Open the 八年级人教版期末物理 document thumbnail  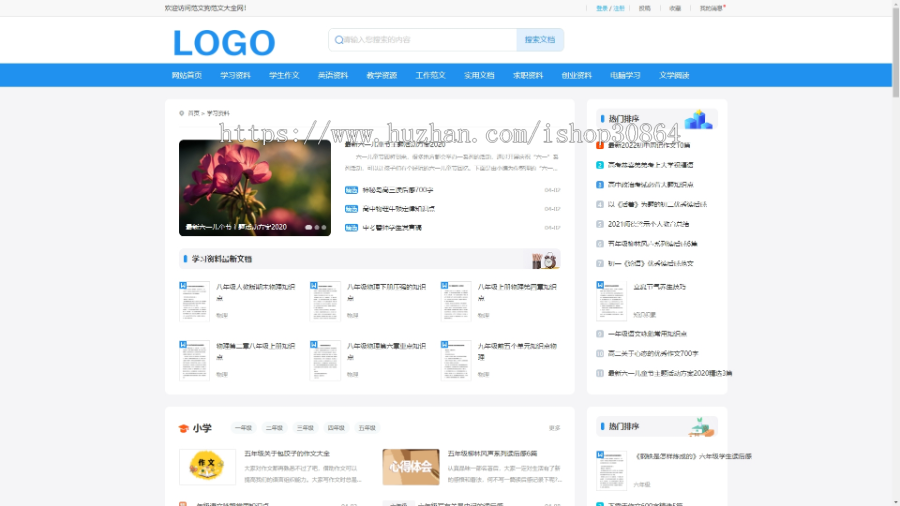click(194, 301)
